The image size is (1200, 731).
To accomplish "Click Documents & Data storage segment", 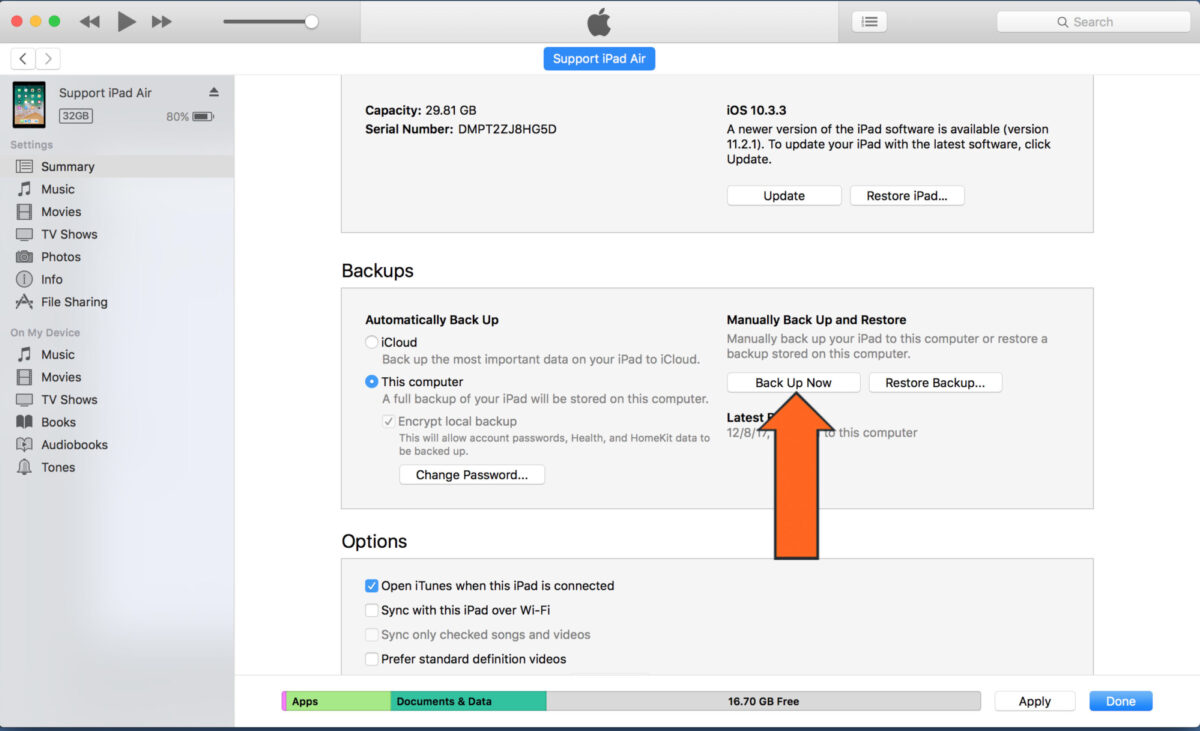I will [x=468, y=701].
